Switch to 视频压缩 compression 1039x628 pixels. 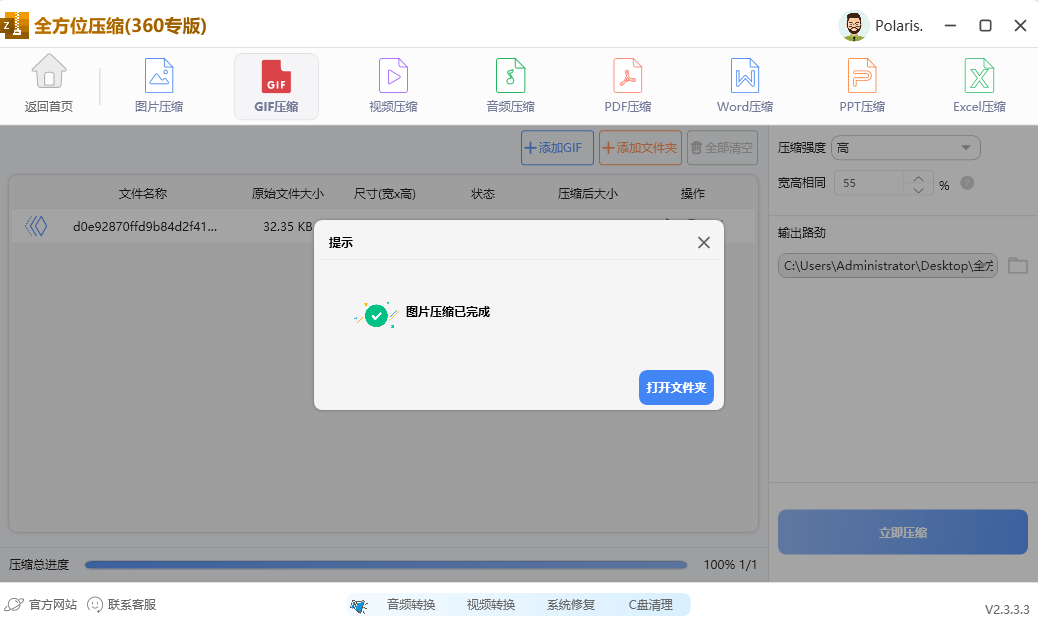coord(393,84)
